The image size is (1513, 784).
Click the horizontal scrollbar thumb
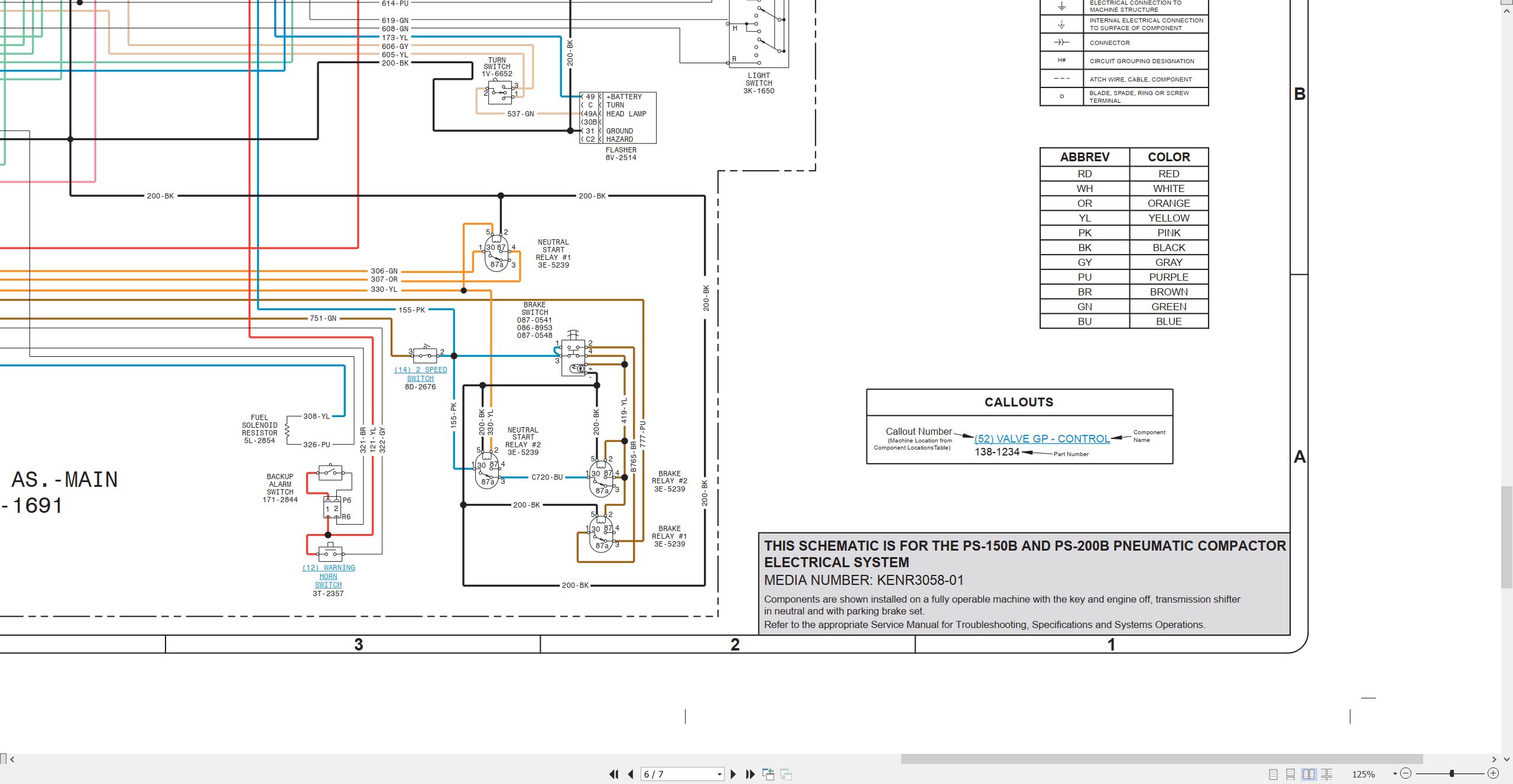[1161, 759]
